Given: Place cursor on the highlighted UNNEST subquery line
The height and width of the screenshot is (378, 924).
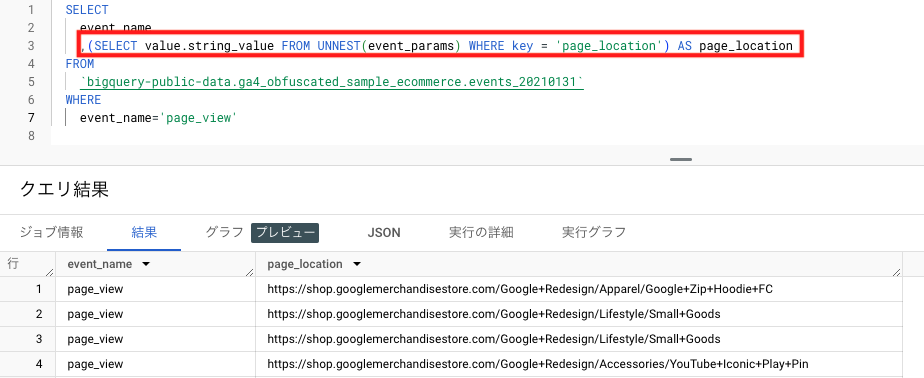Looking at the screenshot, I should click(440, 45).
